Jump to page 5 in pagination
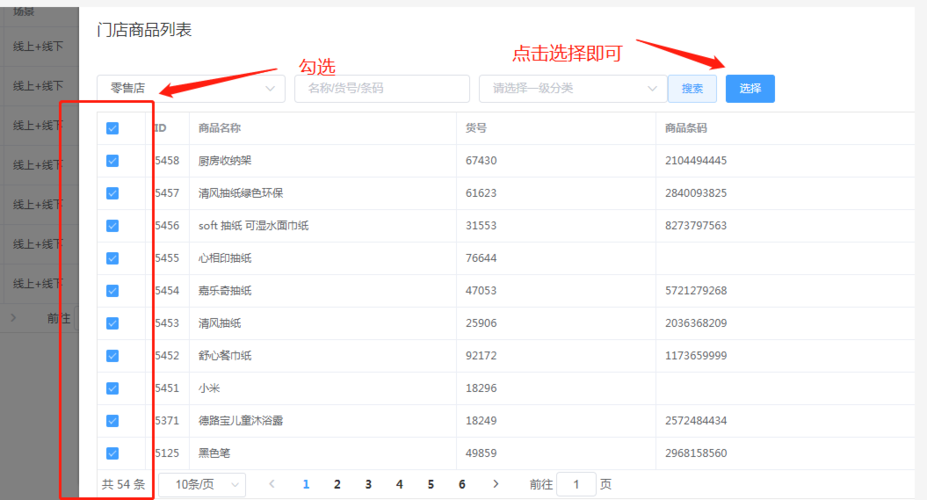 [x=431, y=485]
